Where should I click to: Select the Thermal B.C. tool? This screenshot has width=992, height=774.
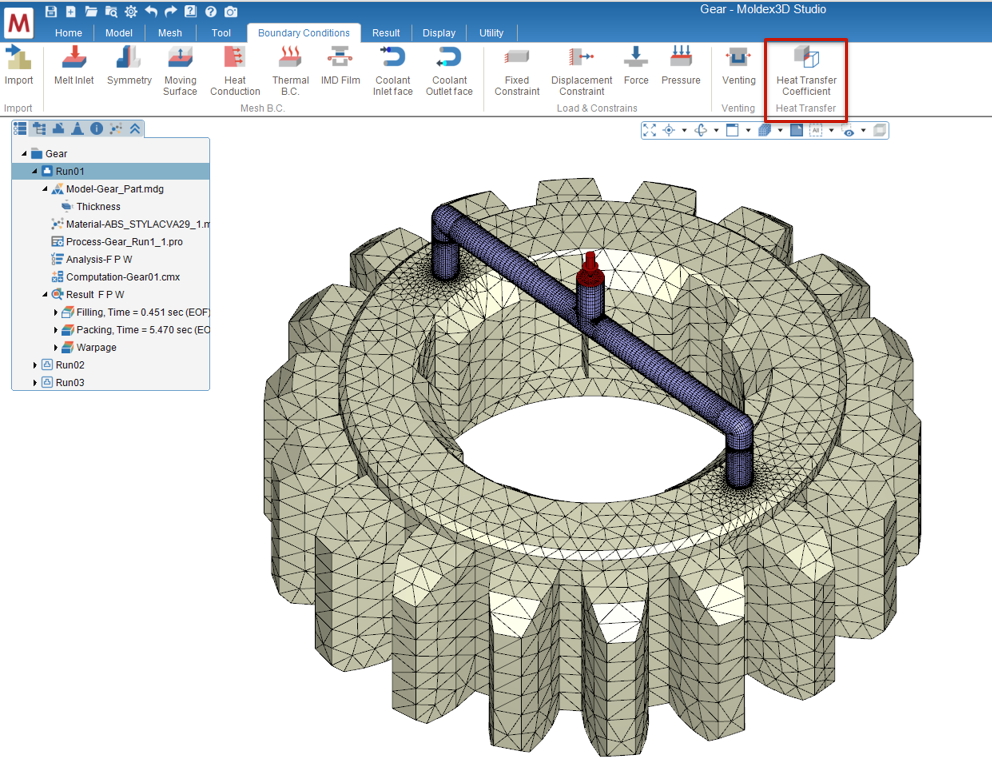tap(290, 71)
